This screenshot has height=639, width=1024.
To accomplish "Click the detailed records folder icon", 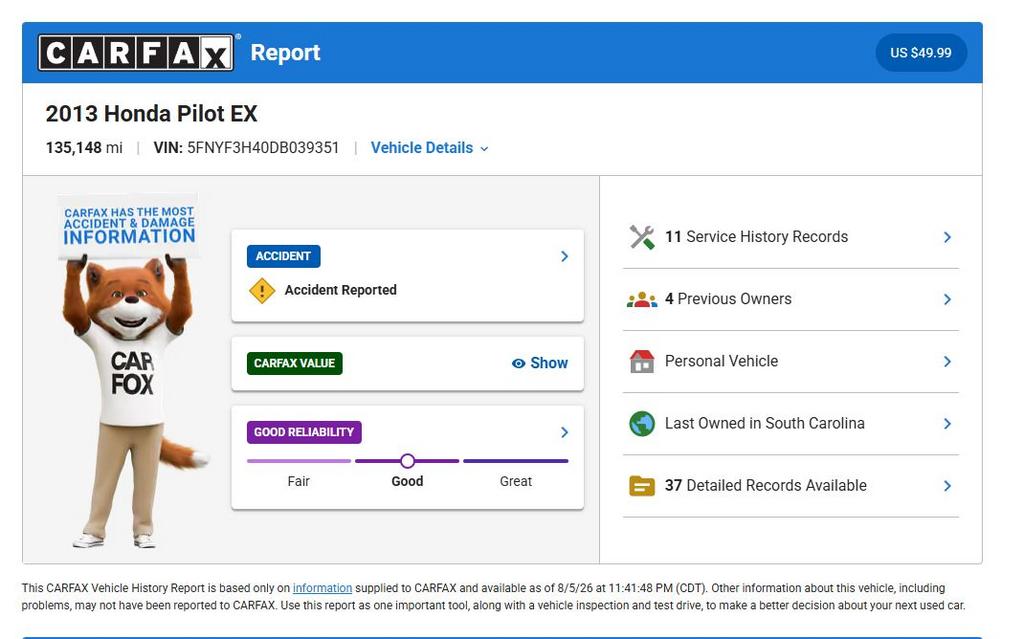I will tap(642, 485).
